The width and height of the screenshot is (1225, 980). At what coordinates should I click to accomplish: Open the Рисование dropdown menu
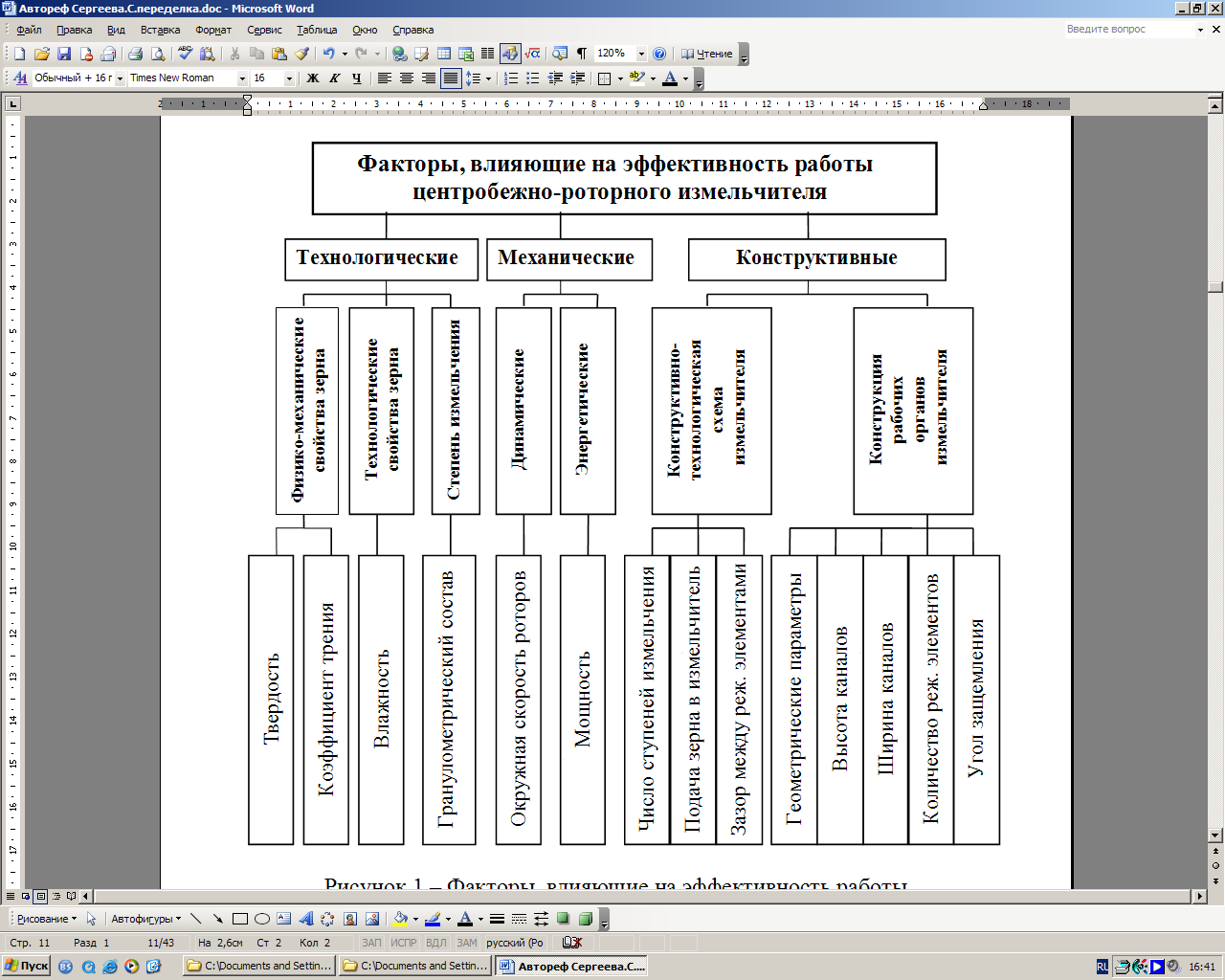[x=47, y=919]
